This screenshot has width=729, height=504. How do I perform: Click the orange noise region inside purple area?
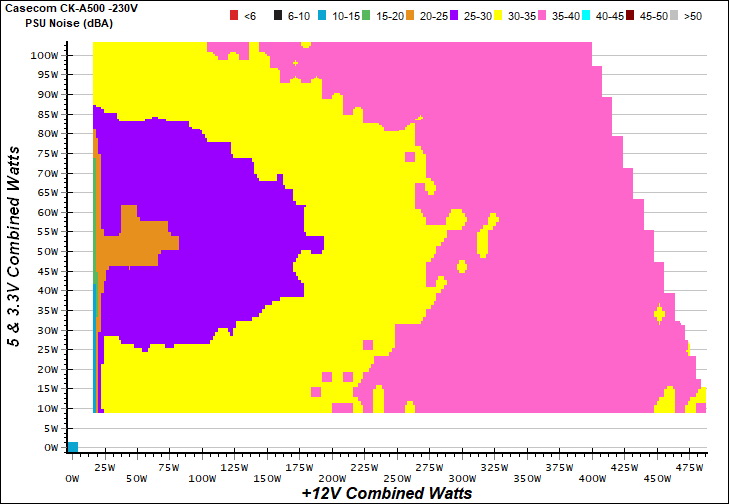138,242
